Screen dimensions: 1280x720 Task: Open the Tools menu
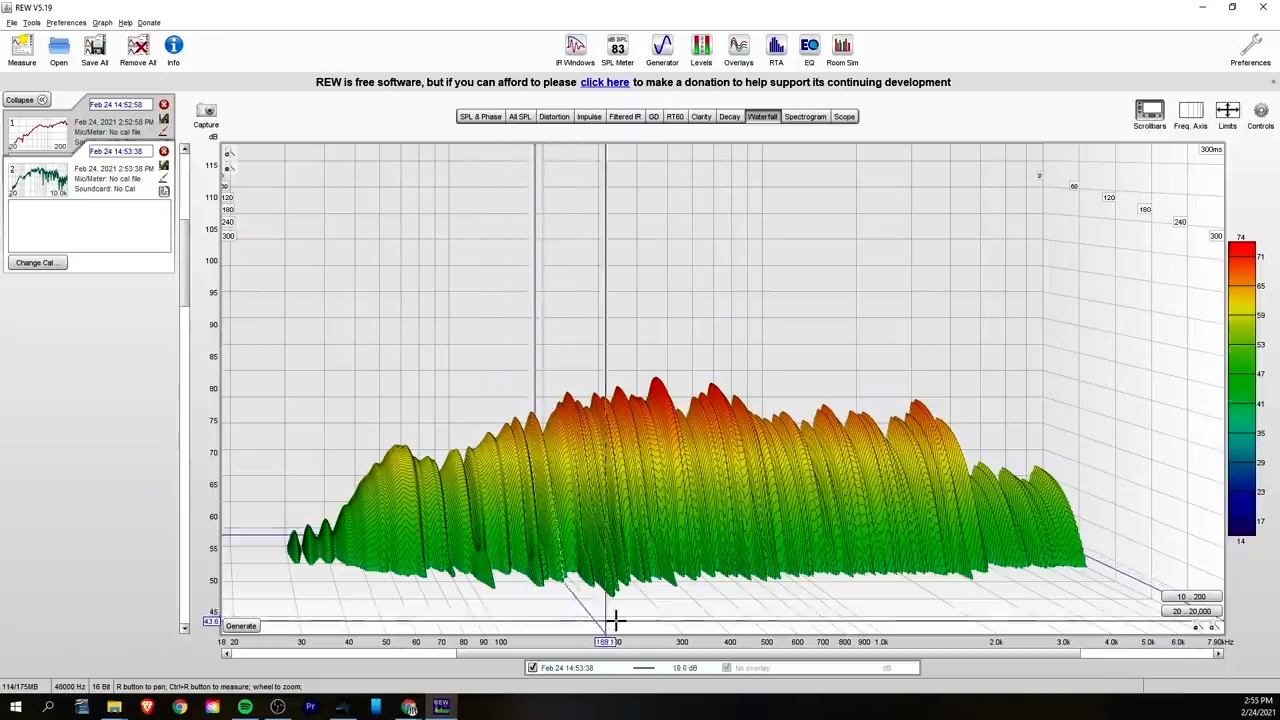32,23
